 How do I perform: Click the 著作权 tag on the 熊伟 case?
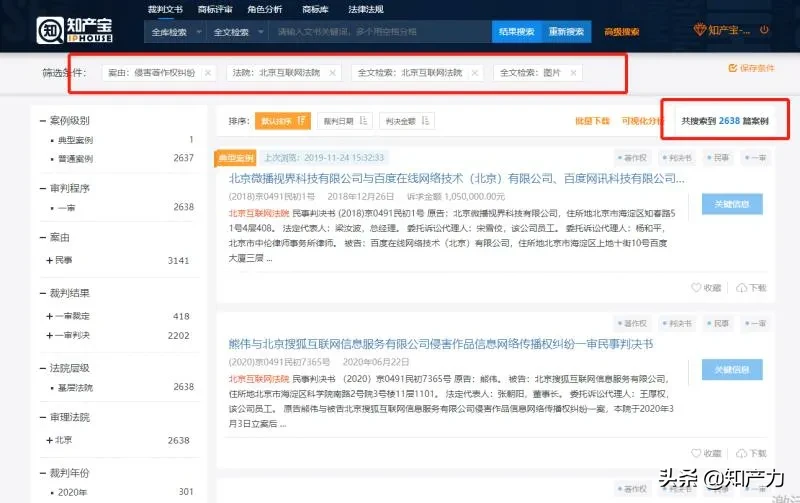point(632,323)
